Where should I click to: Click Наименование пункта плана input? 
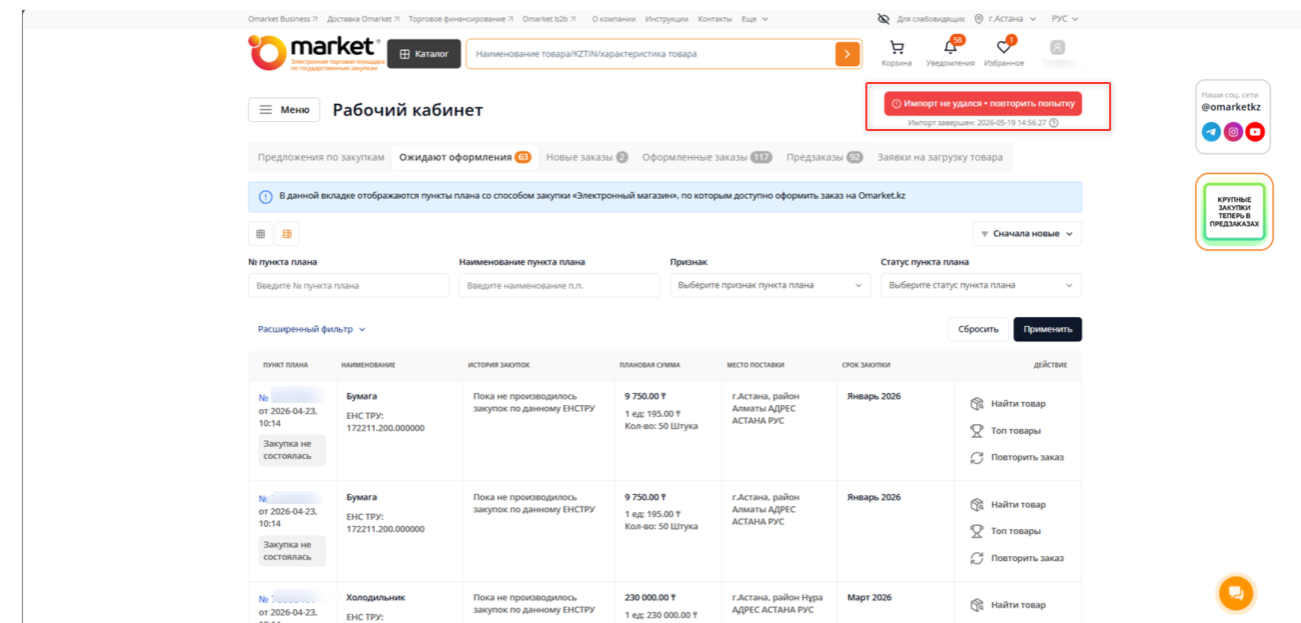tap(559, 285)
